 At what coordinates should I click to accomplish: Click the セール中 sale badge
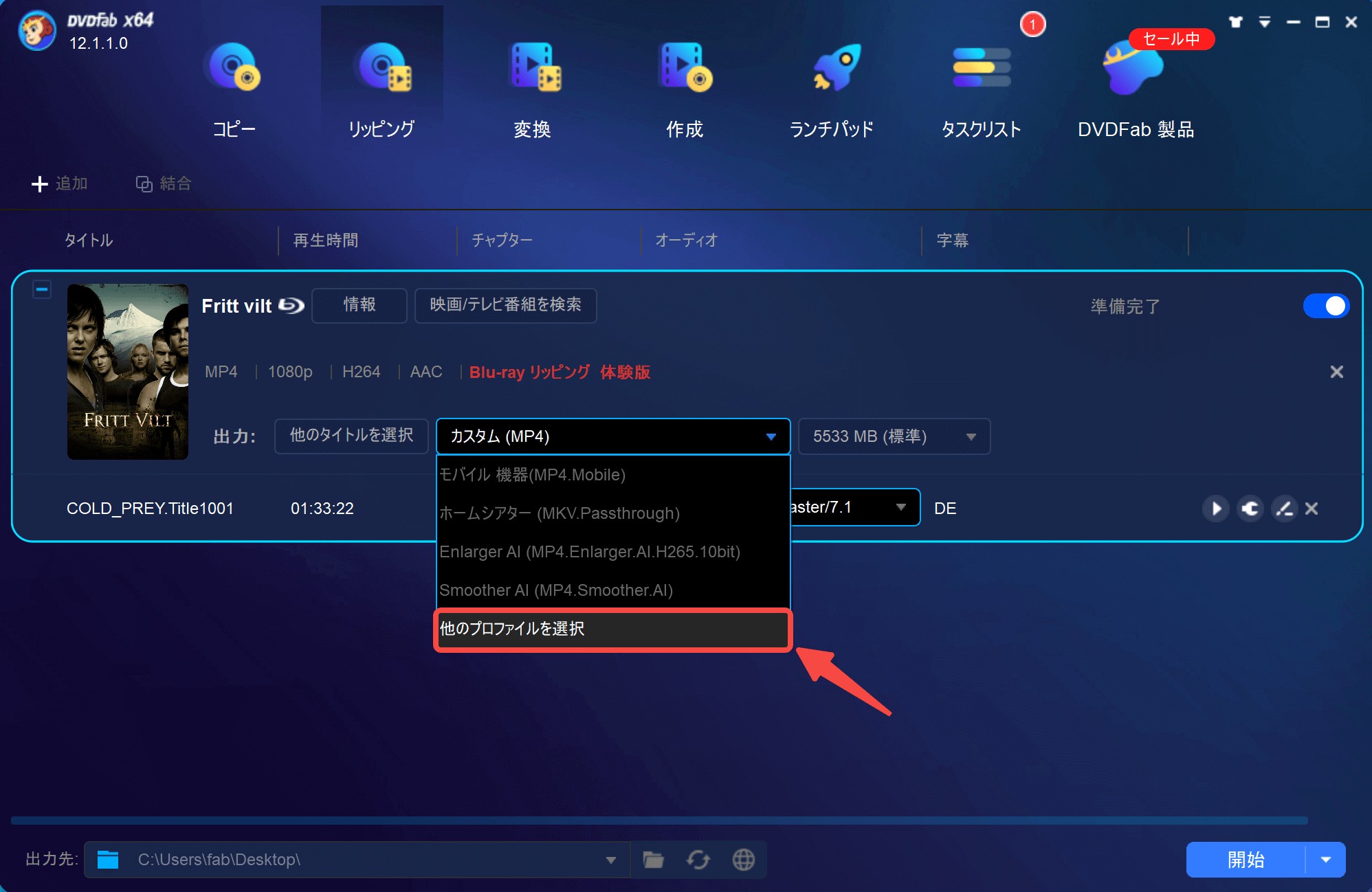pyautogui.click(x=1171, y=39)
